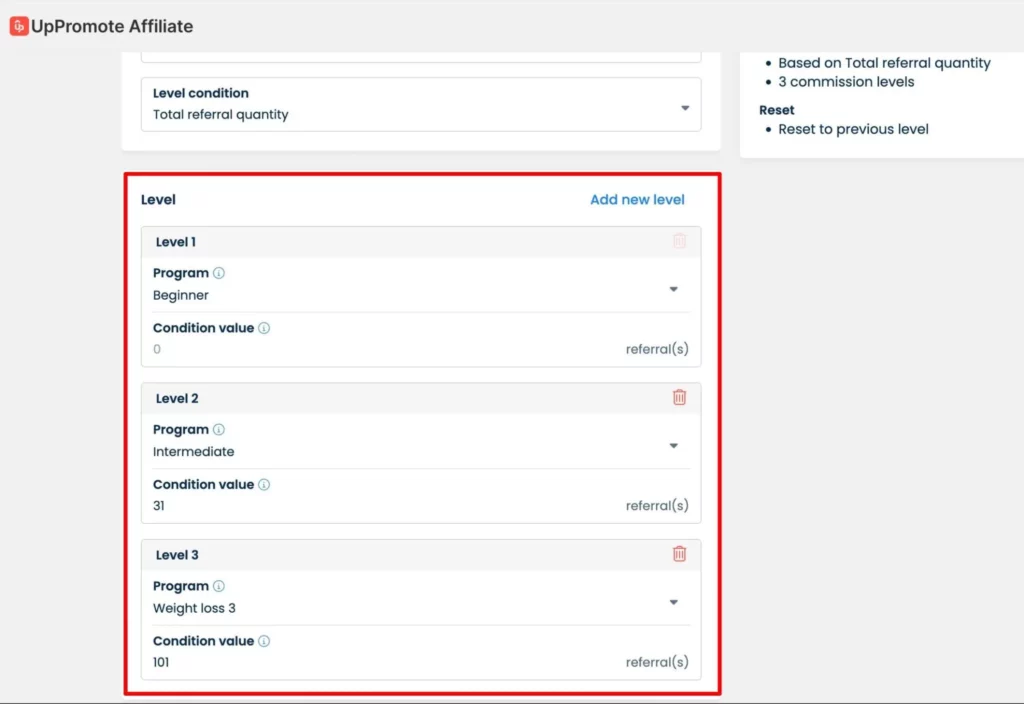Delete Level 1 with trash icon
1024x704 pixels.
[679, 241]
